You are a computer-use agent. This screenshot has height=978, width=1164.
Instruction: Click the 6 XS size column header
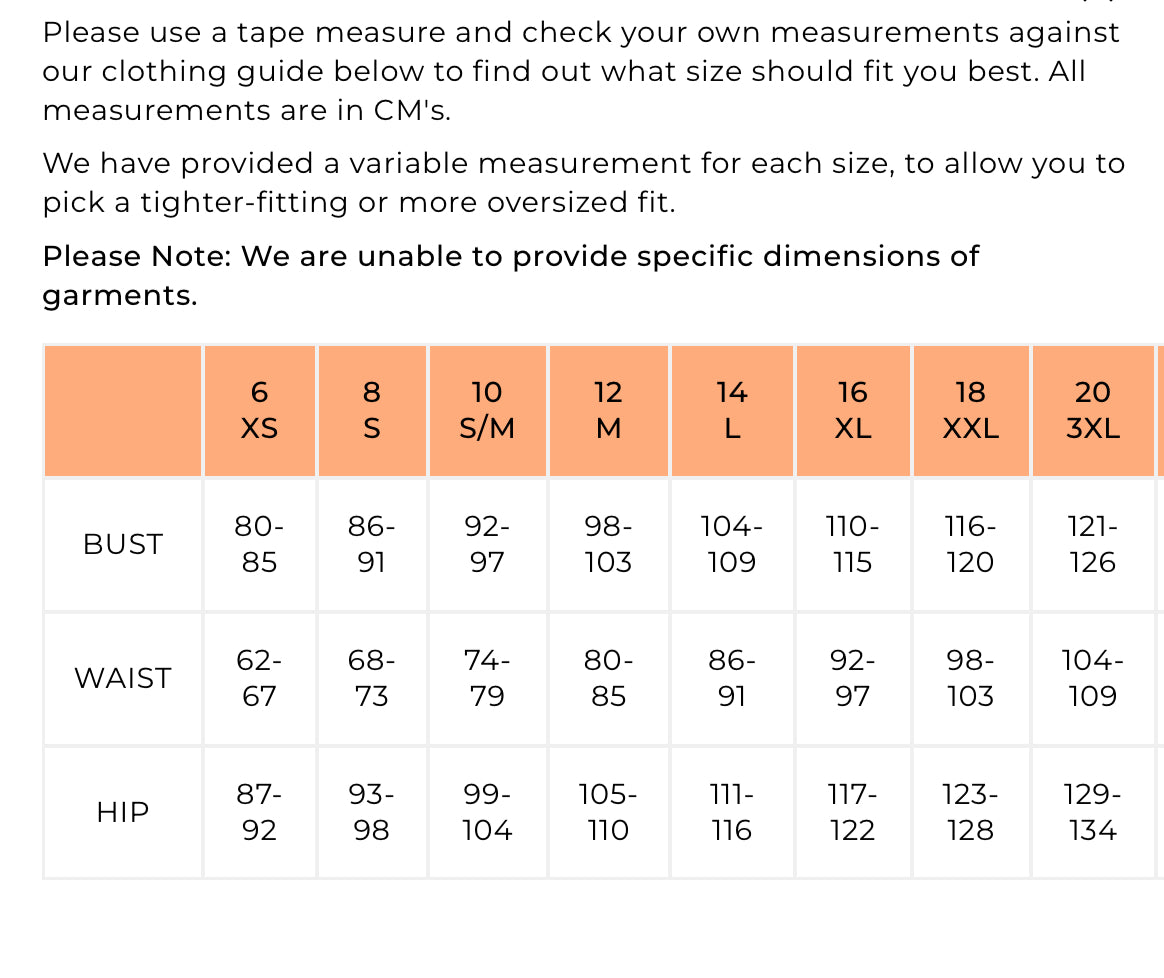point(259,410)
